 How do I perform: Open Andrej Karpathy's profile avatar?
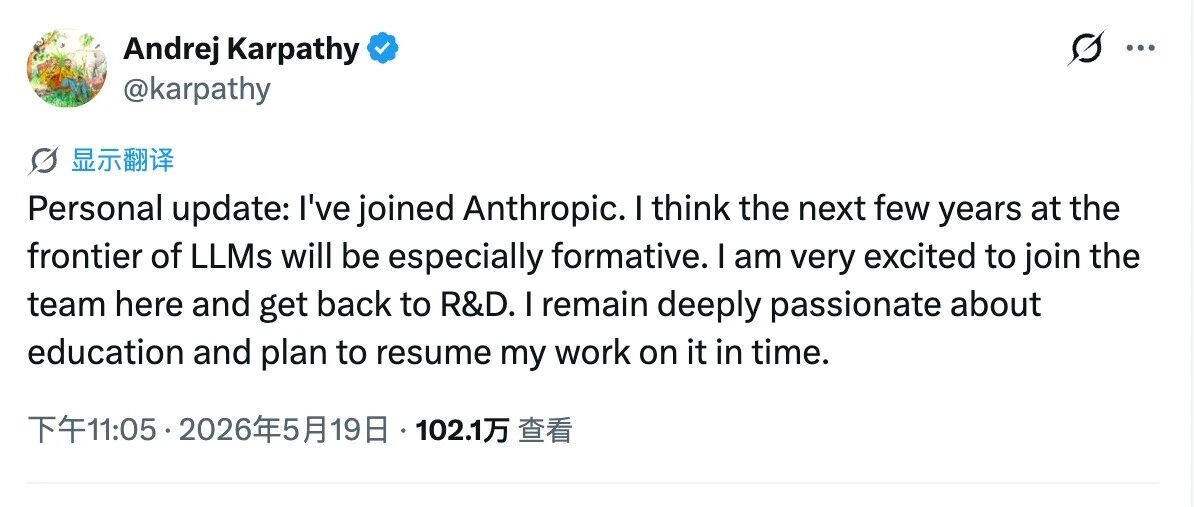tap(67, 69)
